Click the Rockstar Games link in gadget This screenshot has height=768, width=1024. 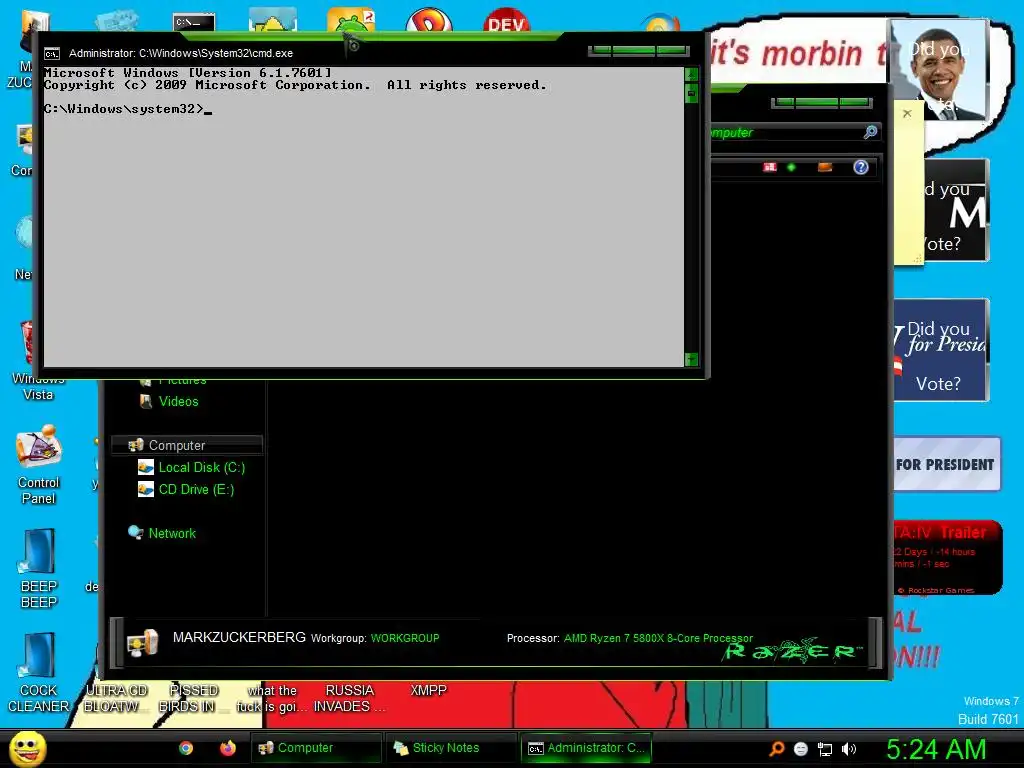coord(938,590)
